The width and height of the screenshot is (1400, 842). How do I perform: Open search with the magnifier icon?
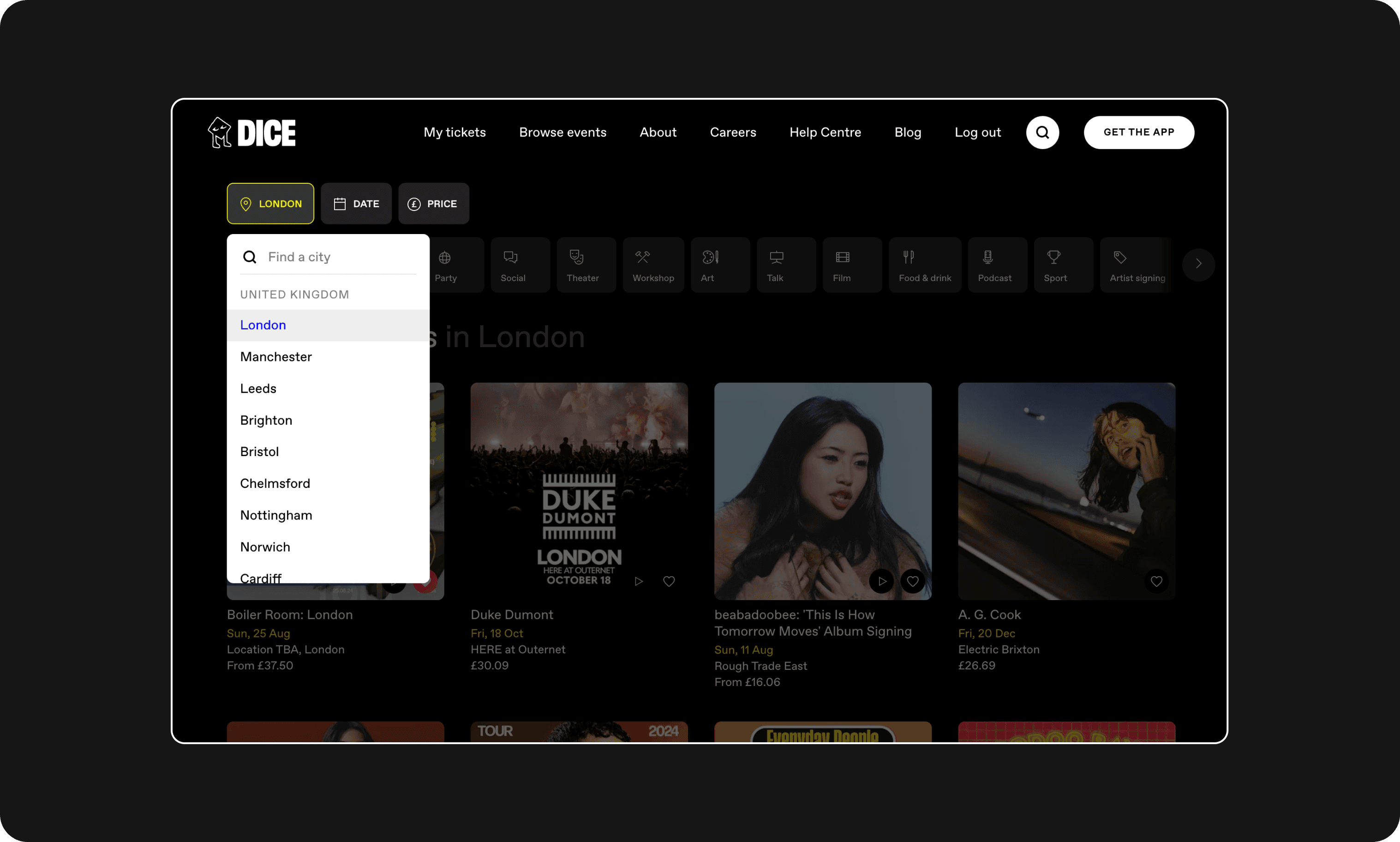(x=1042, y=133)
